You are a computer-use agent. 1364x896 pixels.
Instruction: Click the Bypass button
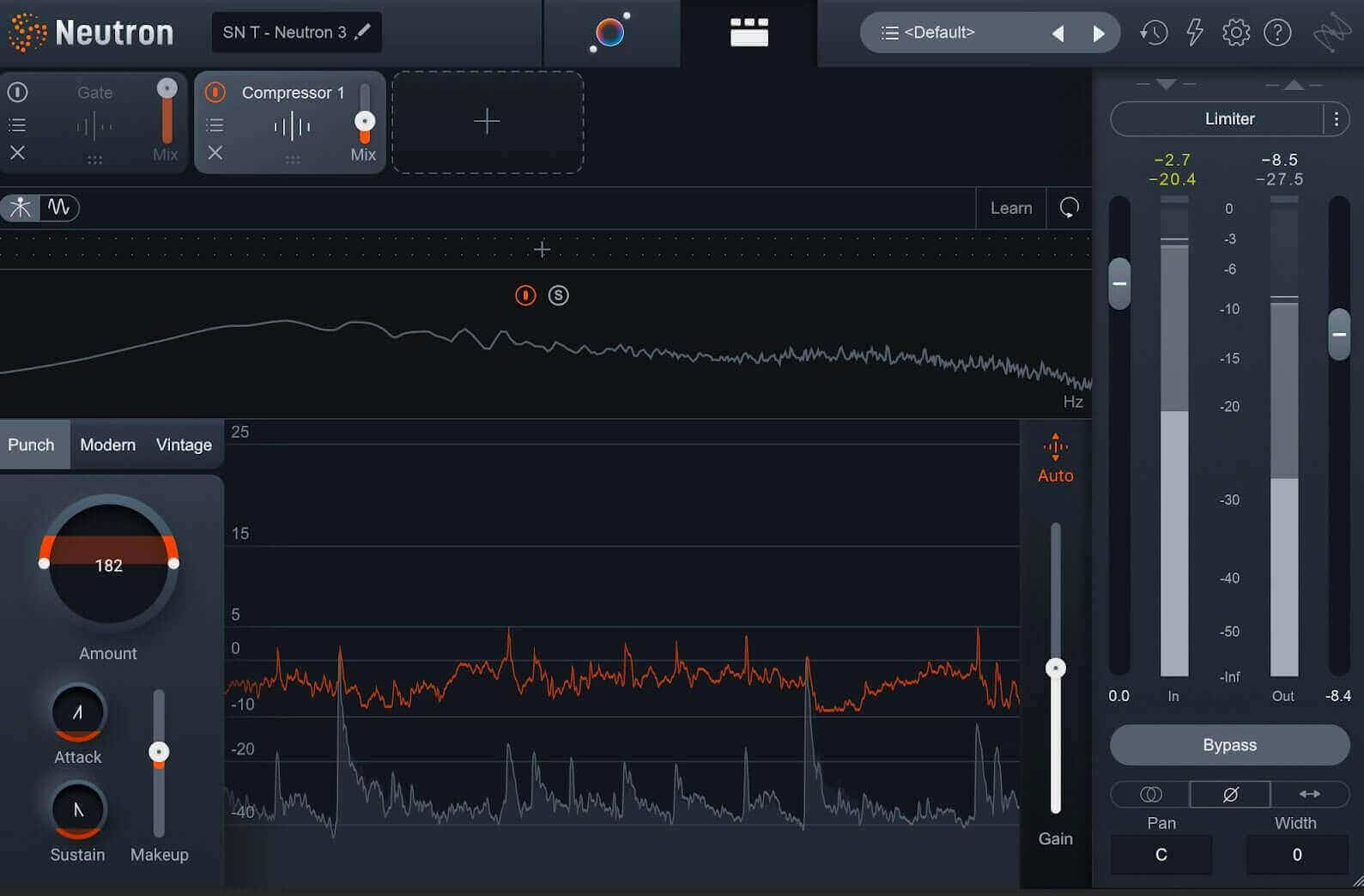pyautogui.click(x=1229, y=745)
